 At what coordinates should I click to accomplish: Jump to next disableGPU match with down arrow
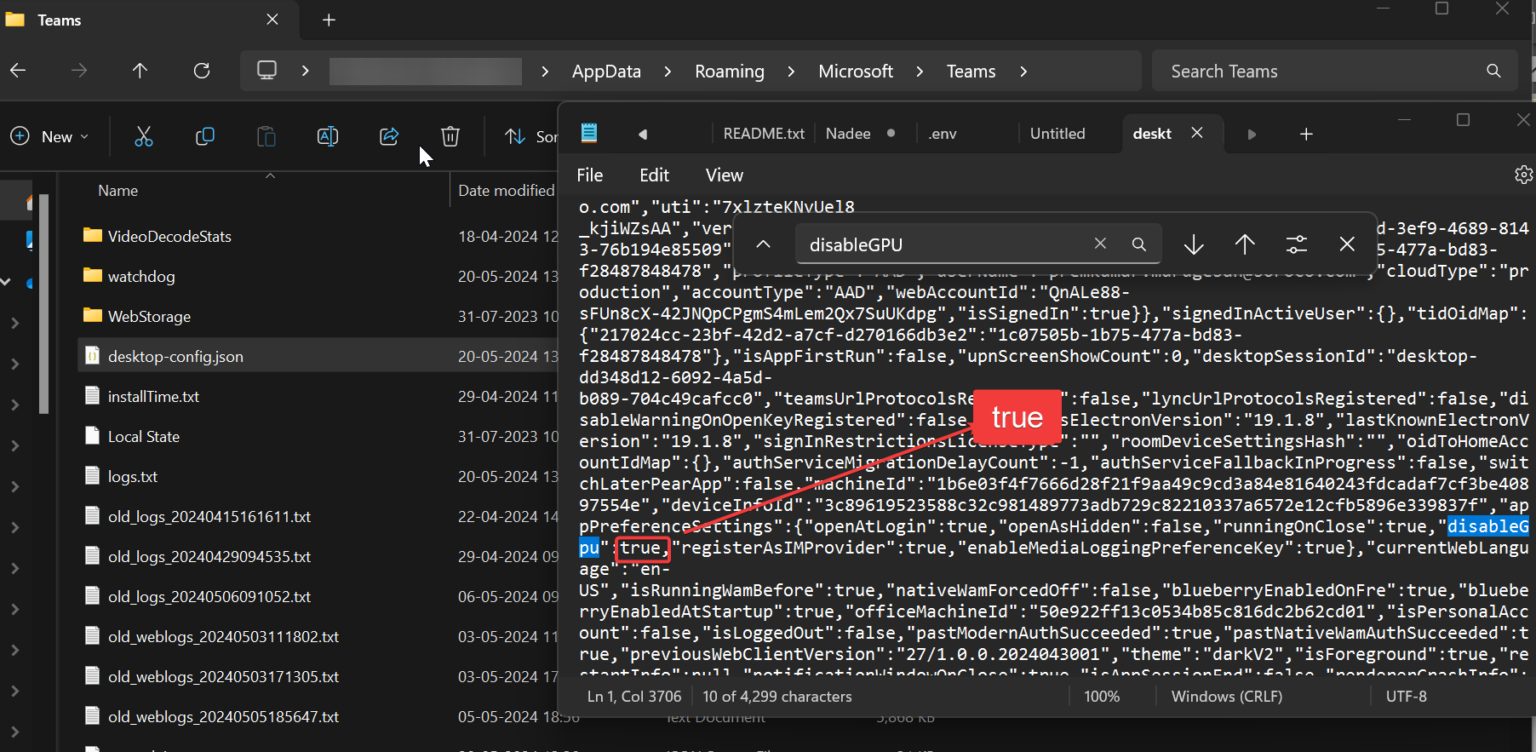pyautogui.click(x=1192, y=243)
